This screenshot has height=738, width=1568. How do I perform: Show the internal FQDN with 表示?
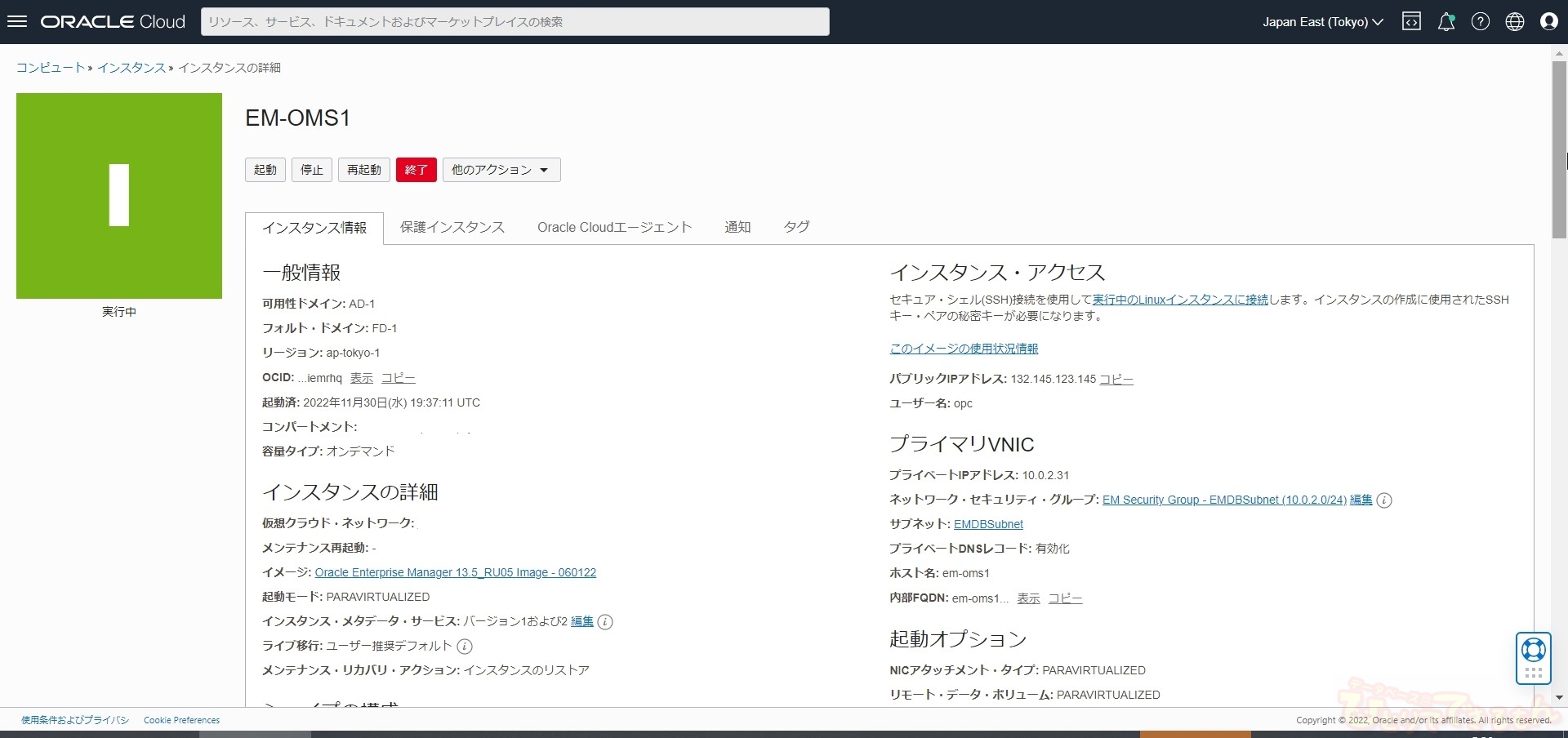(1029, 598)
